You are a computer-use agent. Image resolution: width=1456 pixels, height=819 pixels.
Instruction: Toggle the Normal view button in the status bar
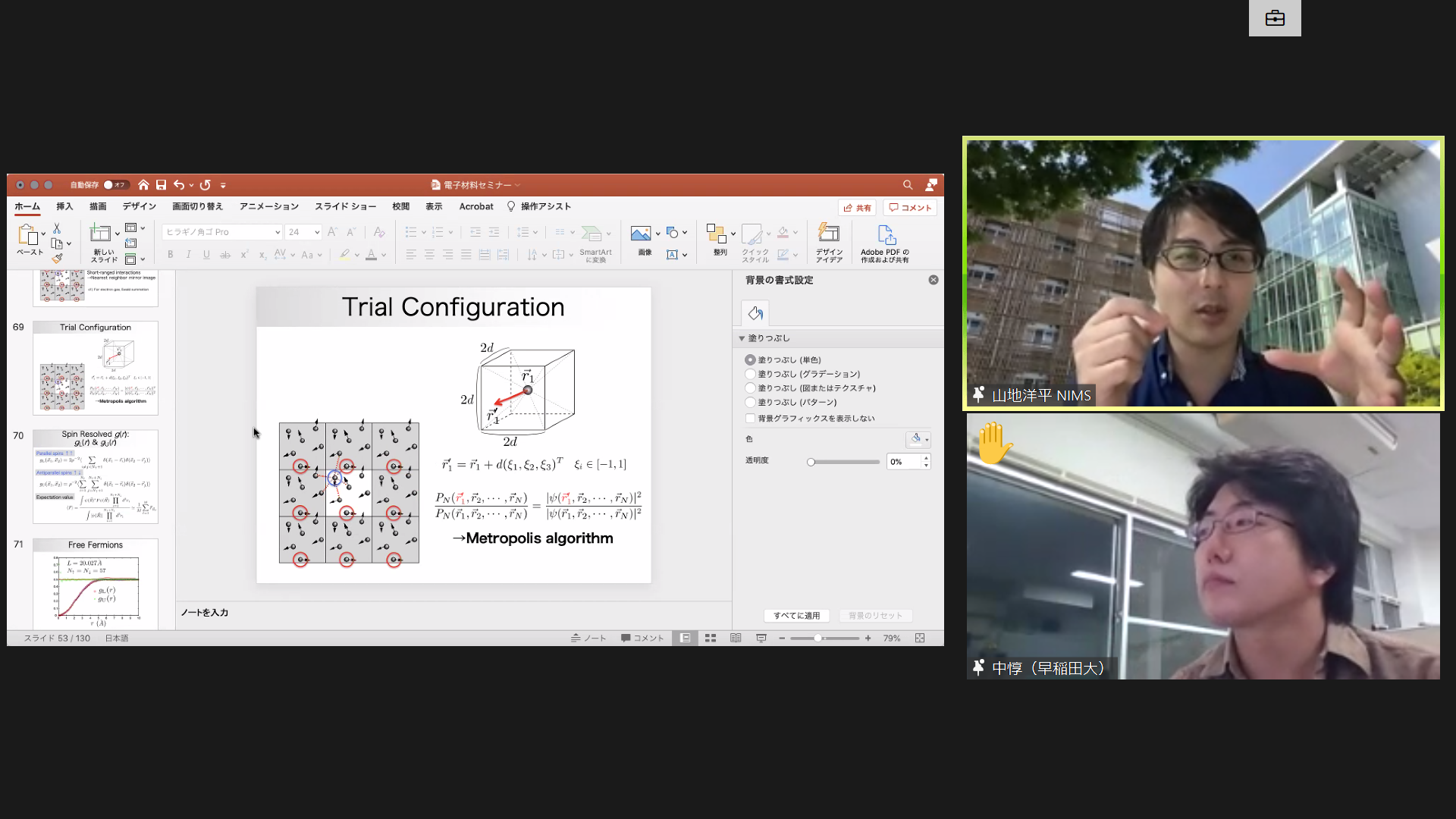click(x=685, y=639)
